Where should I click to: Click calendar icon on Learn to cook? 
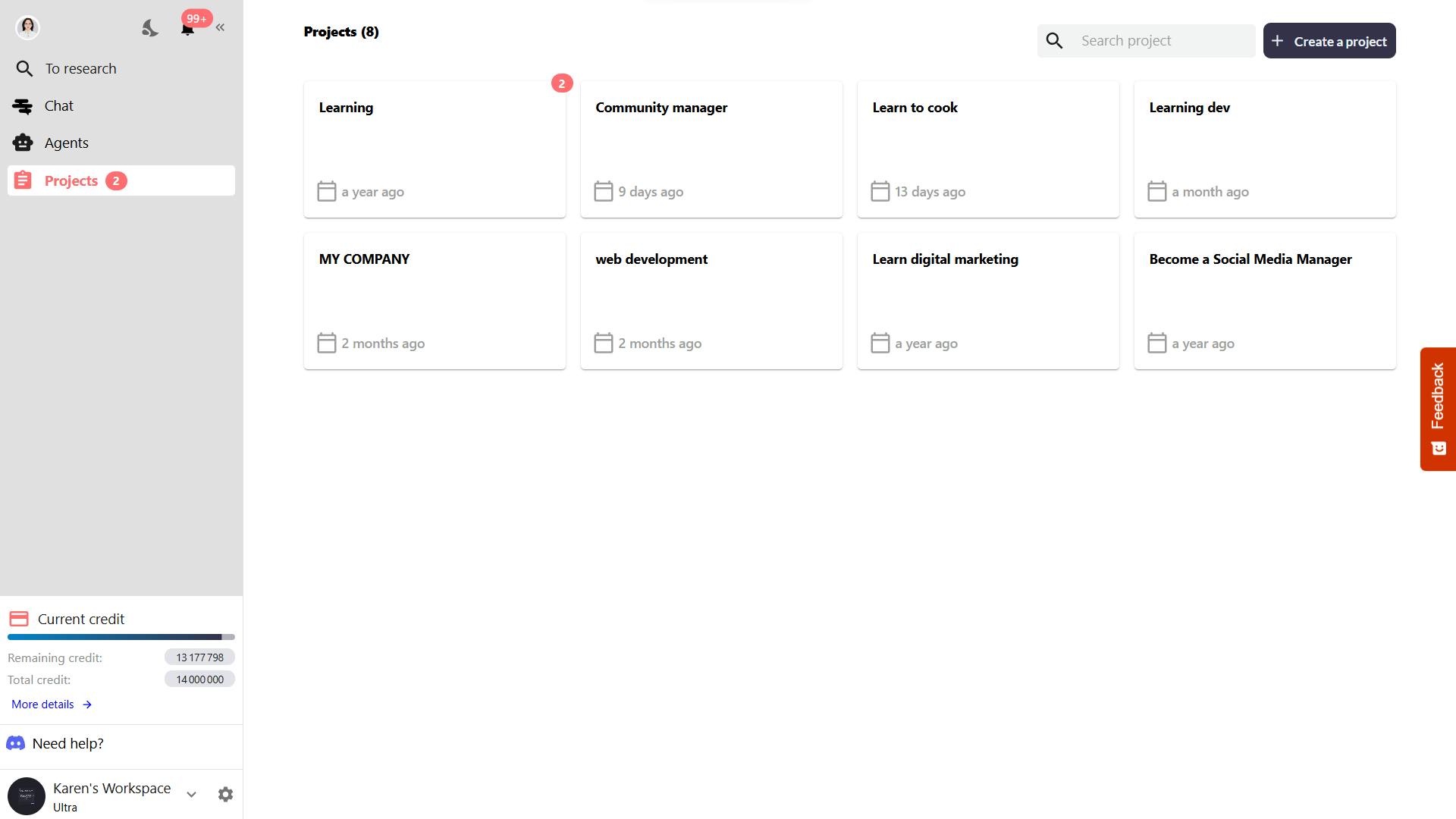880,192
